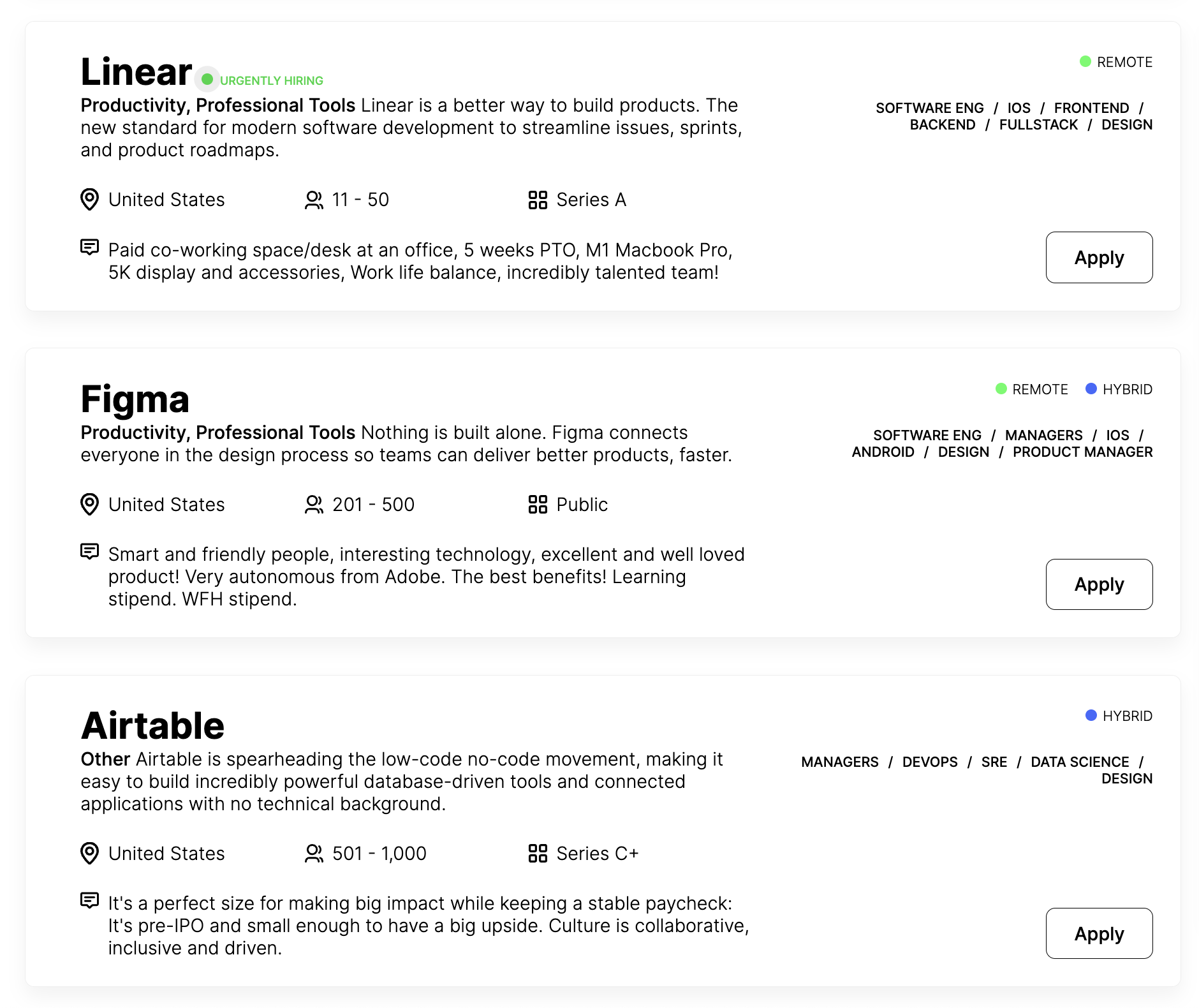1199x1008 pixels.
Task: Open the Airtable company title
Action: [x=152, y=725]
